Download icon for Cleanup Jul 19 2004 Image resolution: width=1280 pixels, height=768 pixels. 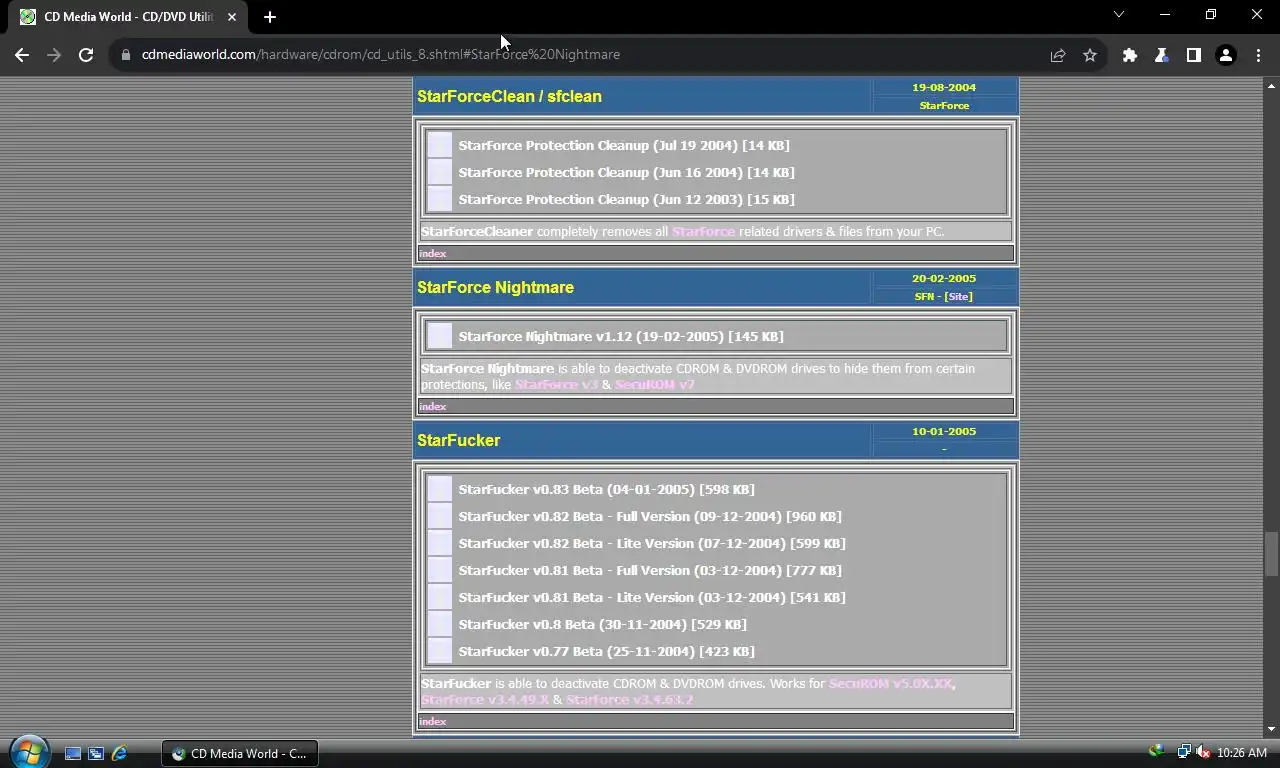[440, 145]
